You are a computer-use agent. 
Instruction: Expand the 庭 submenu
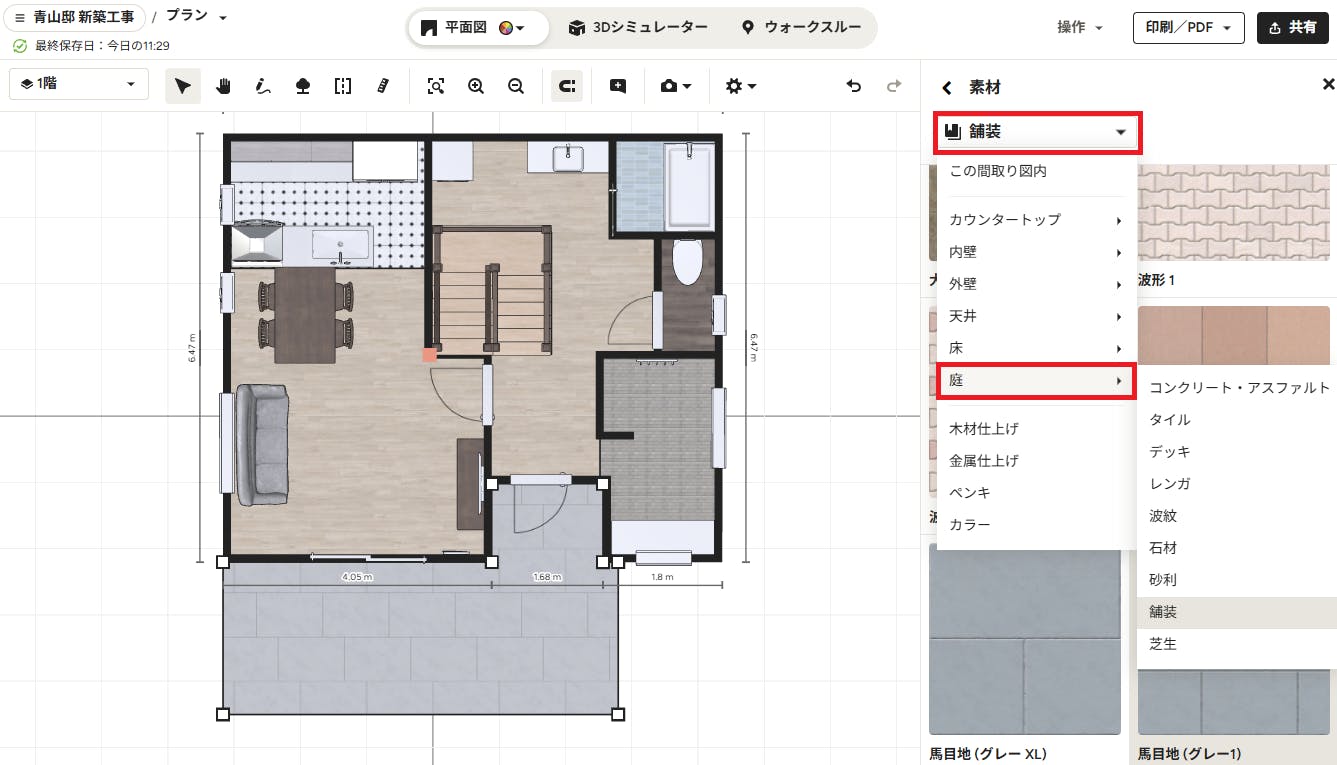click(1037, 381)
